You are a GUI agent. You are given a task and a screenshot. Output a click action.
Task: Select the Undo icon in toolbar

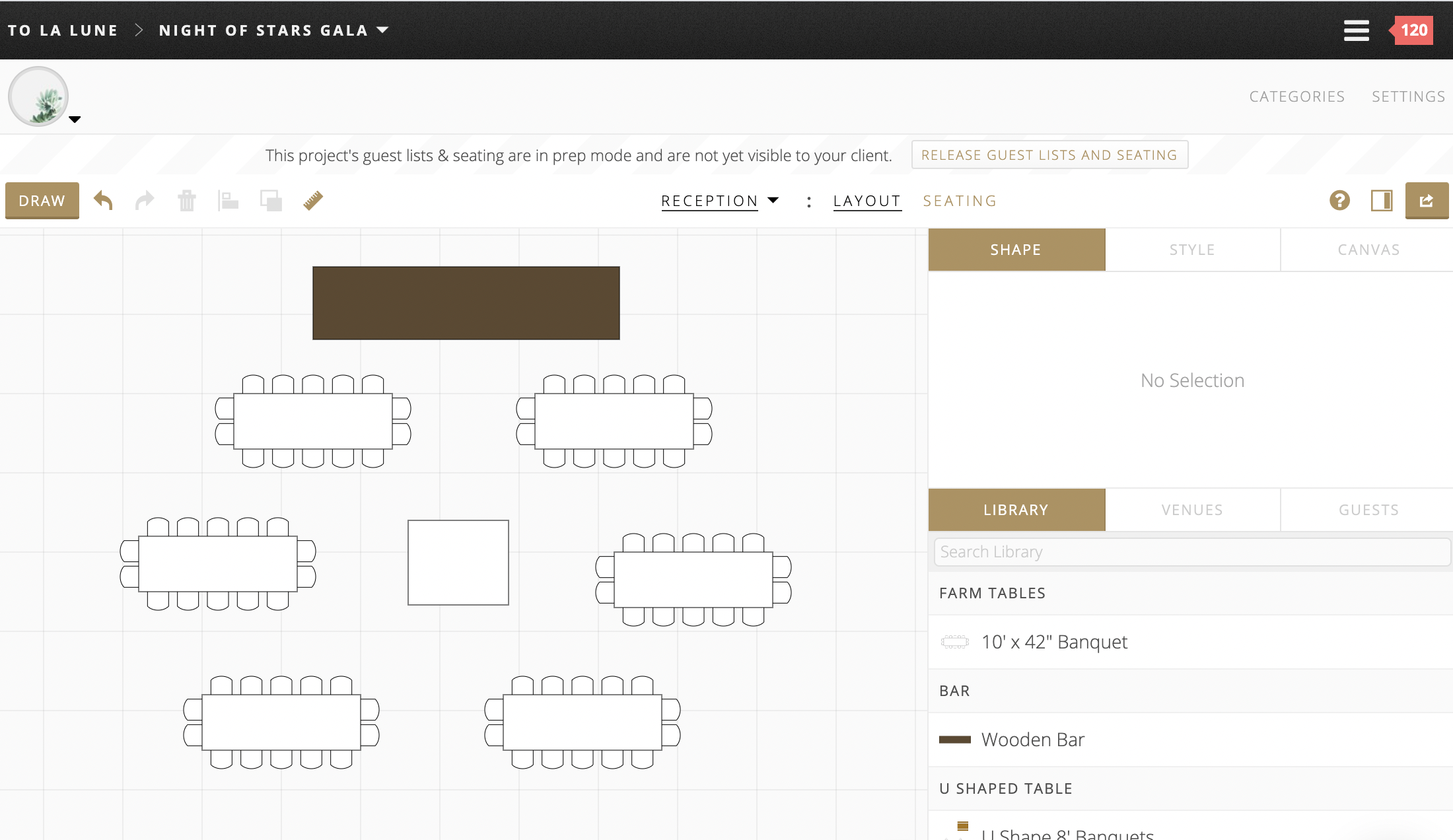tap(103, 200)
